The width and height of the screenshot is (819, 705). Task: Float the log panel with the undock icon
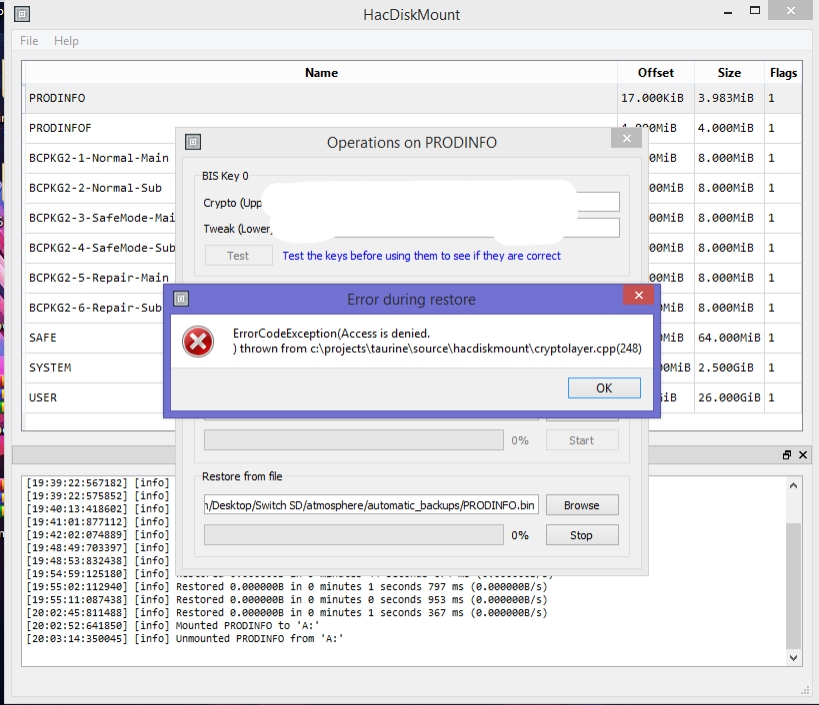click(787, 455)
